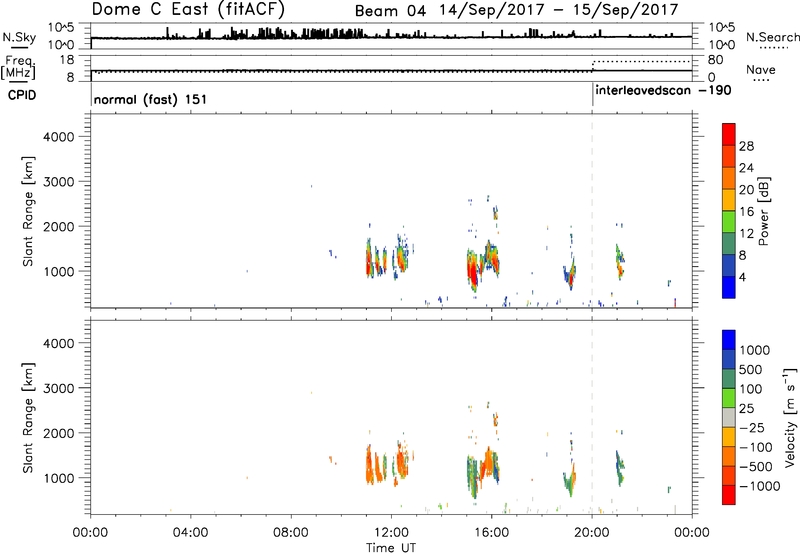Click the blue top segment of the Velocity color bar
Viewport: 800px width, 554px height.
click(x=729, y=340)
